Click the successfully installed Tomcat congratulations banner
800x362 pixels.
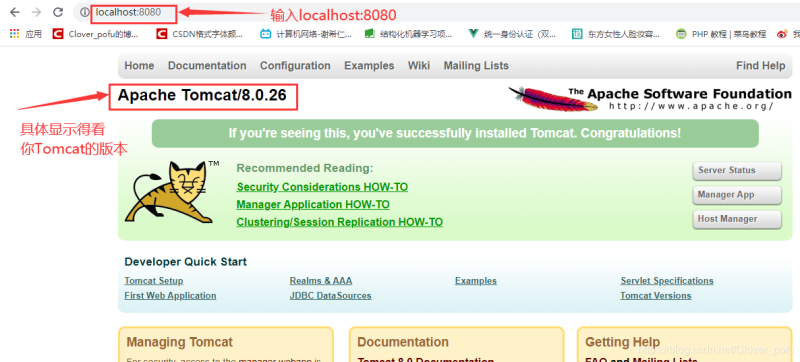(x=455, y=134)
